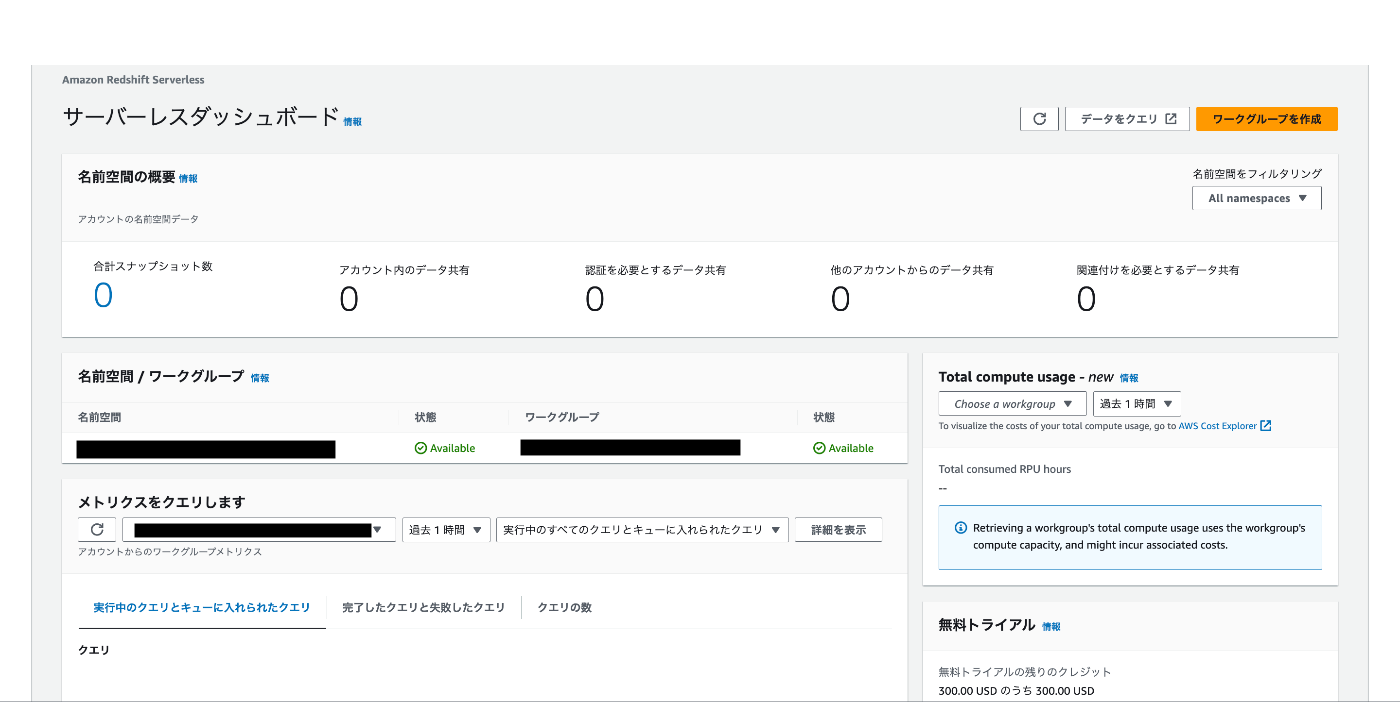Open the redacted namespace name link
This screenshot has width=1400, height=702.
[x=206, y=448]
